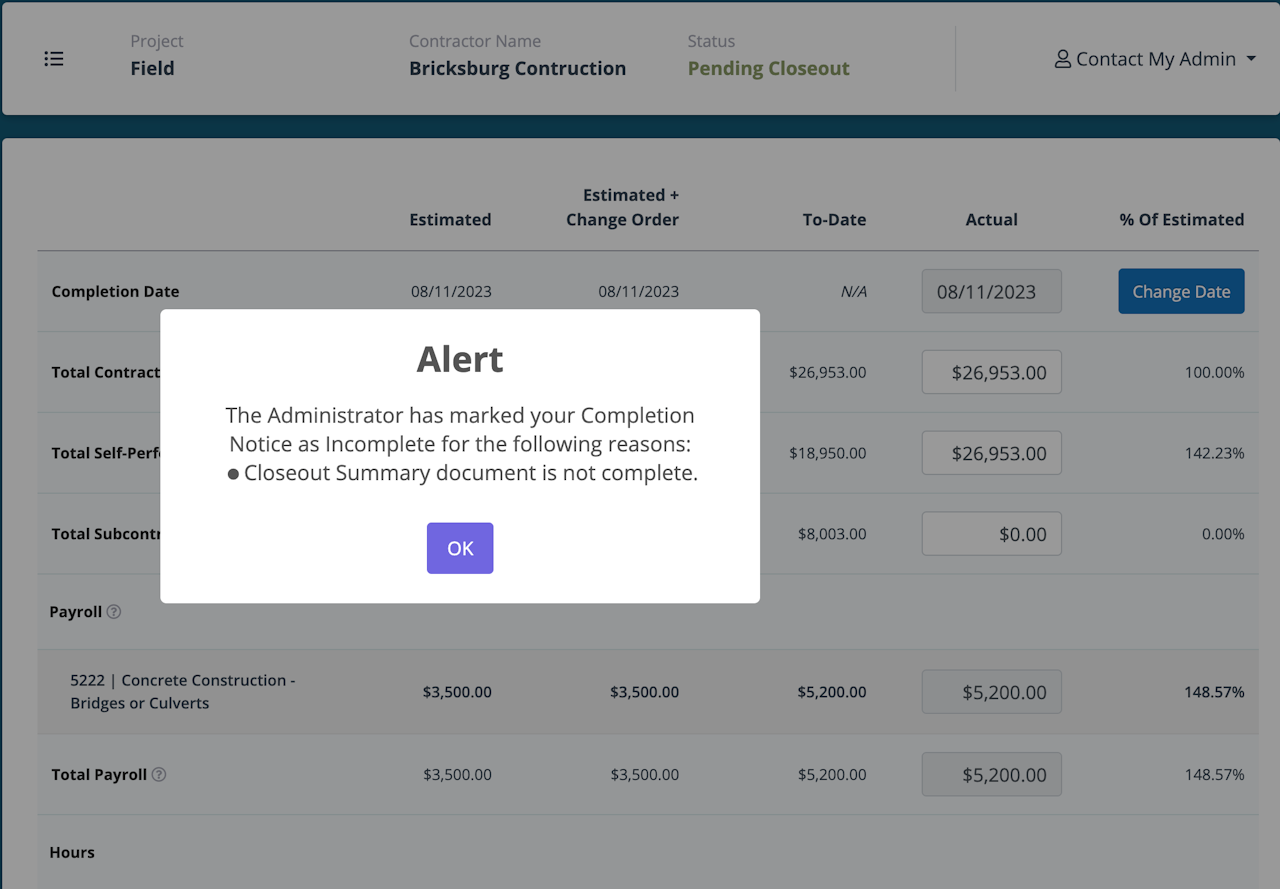This screenshot has height=889, width=1280.
Task: Click the Actual column header
Action: (991, 220)
